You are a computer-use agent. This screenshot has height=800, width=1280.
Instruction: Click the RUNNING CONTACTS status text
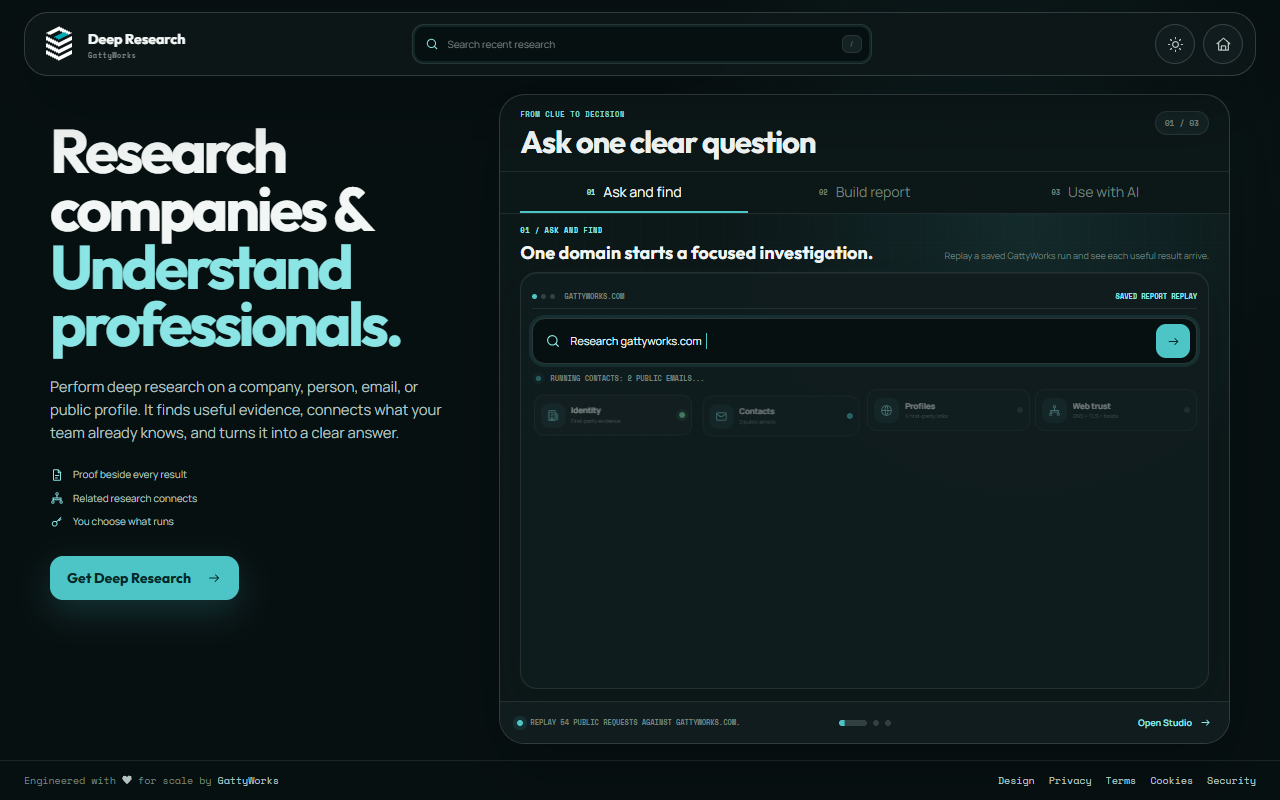pos(627,379)
